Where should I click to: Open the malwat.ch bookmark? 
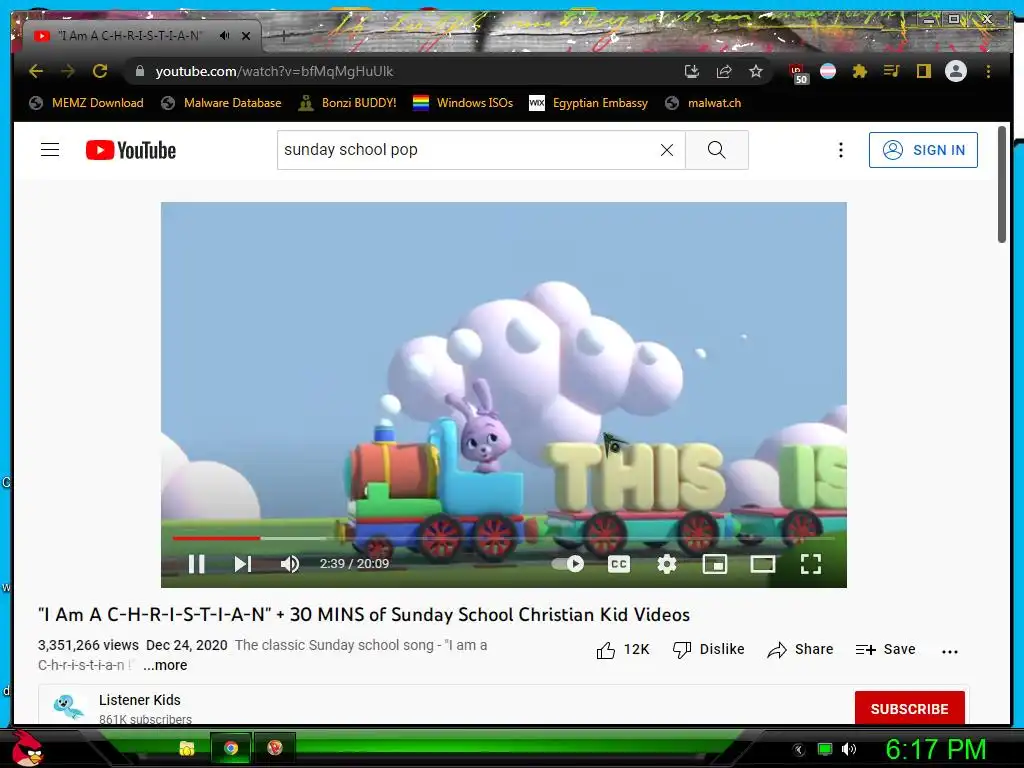tap(703, 103)
